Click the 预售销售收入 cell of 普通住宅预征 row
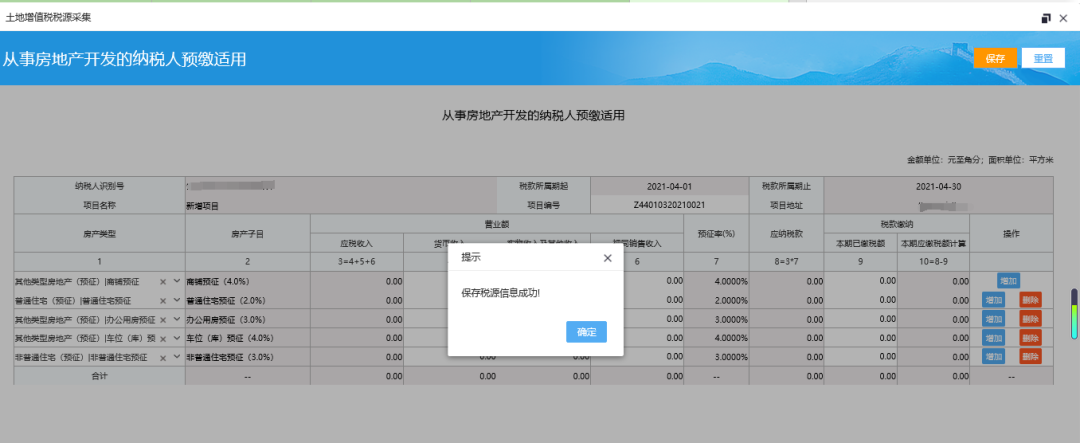Screen dimensions: 1080x443 point(636,300)
